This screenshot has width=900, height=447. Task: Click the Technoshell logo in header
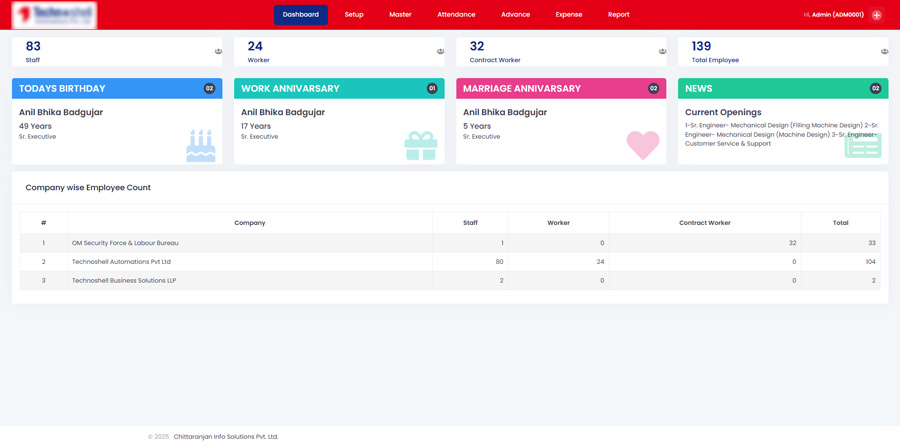pyautogui.click(x=54, y=15)
